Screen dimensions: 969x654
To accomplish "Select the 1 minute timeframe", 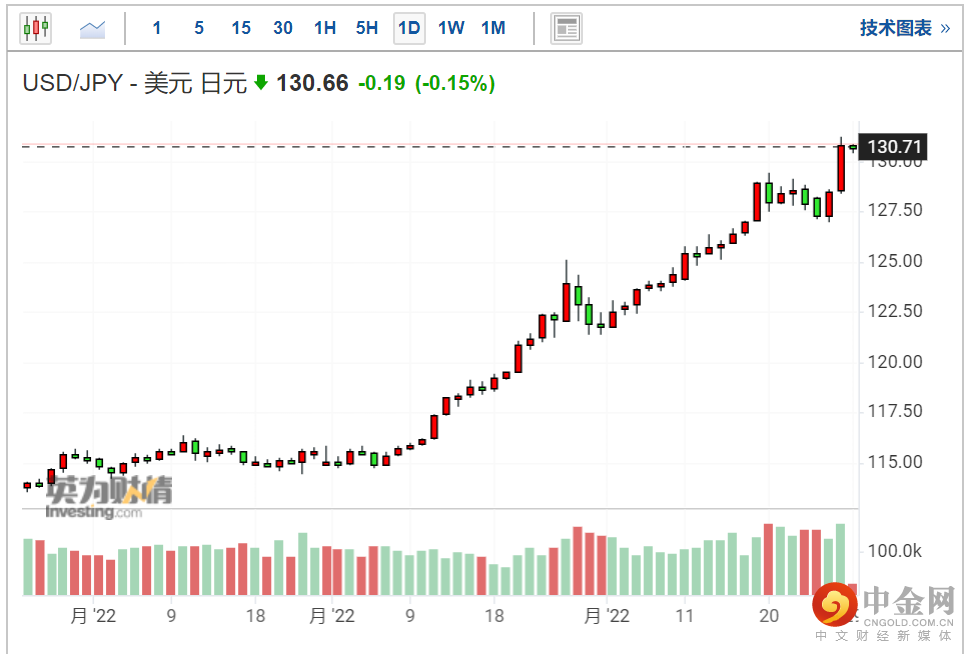I will pos(156,28).
